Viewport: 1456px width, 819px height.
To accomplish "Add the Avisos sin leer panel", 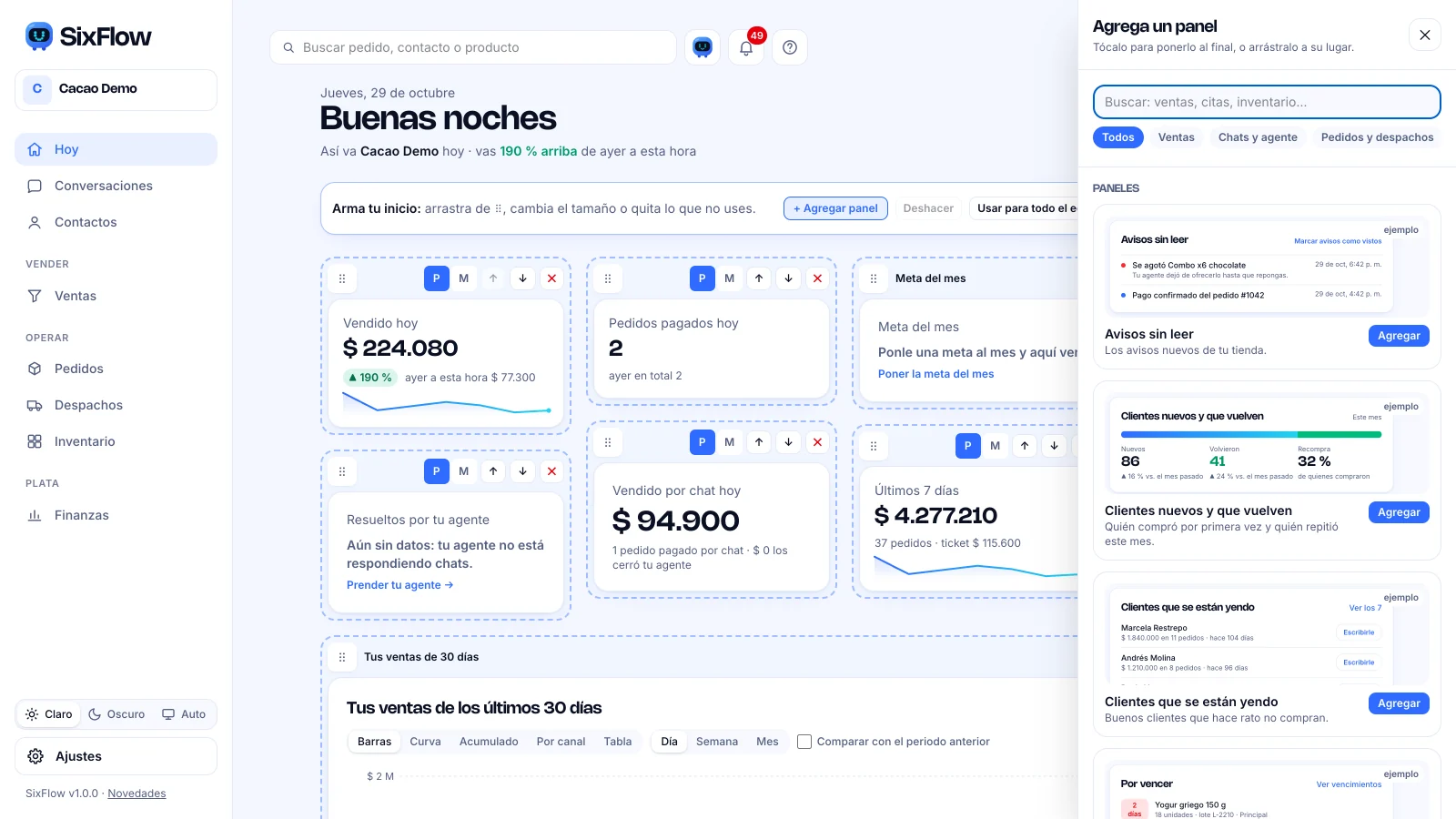I will click(1399, 336).
